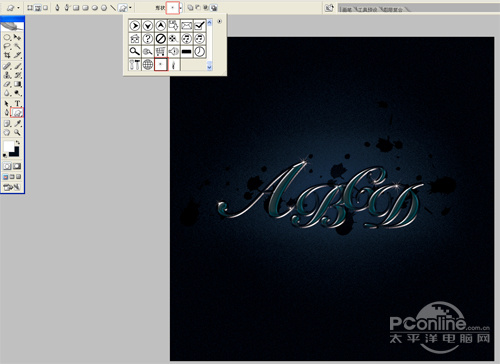Expand the geometry options arrow beside shape tools

coord(130,7)
